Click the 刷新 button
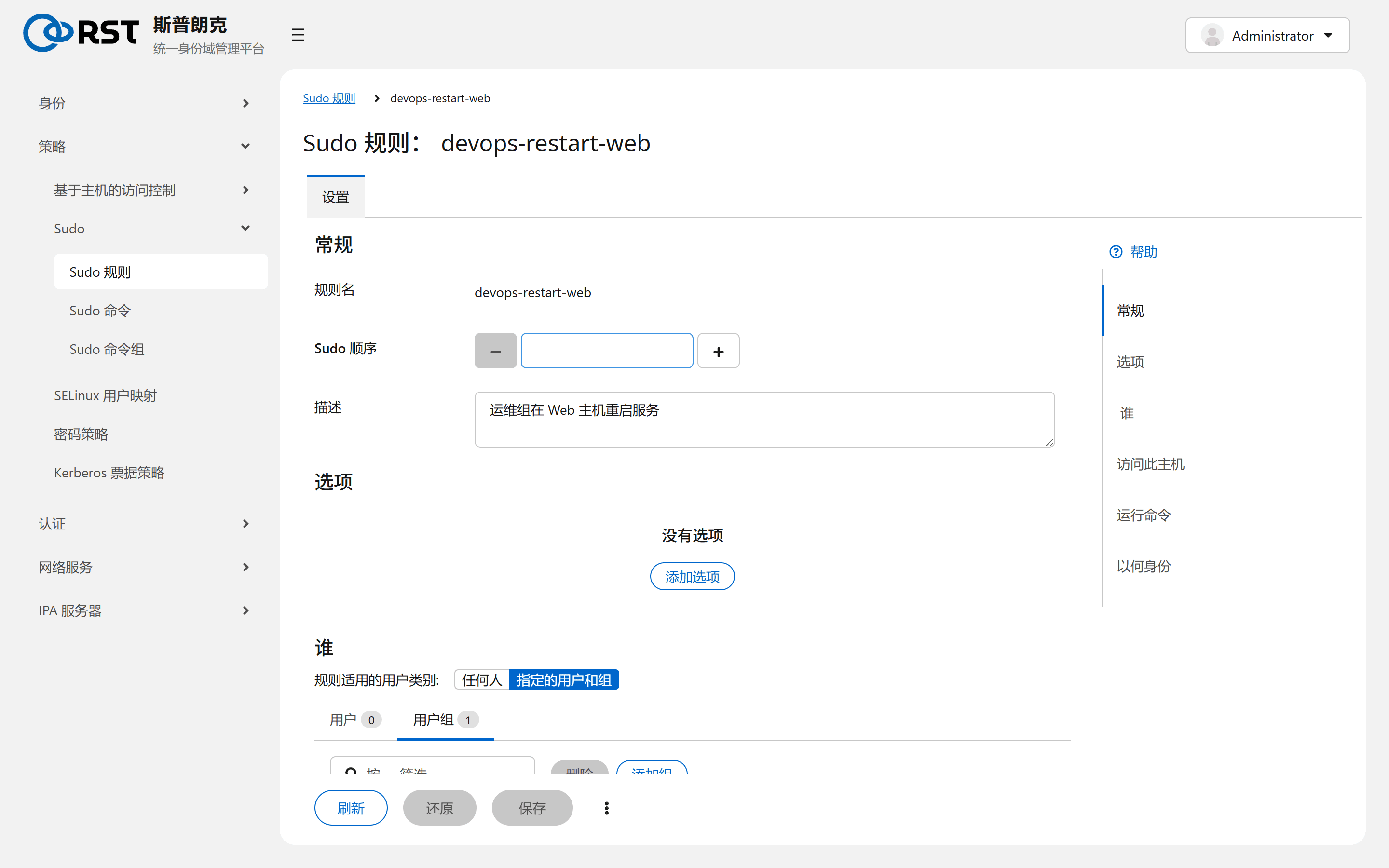Image resolution: width=1389 pixels, height=868 pixels. pyautogui.click(x=351, y=808)
